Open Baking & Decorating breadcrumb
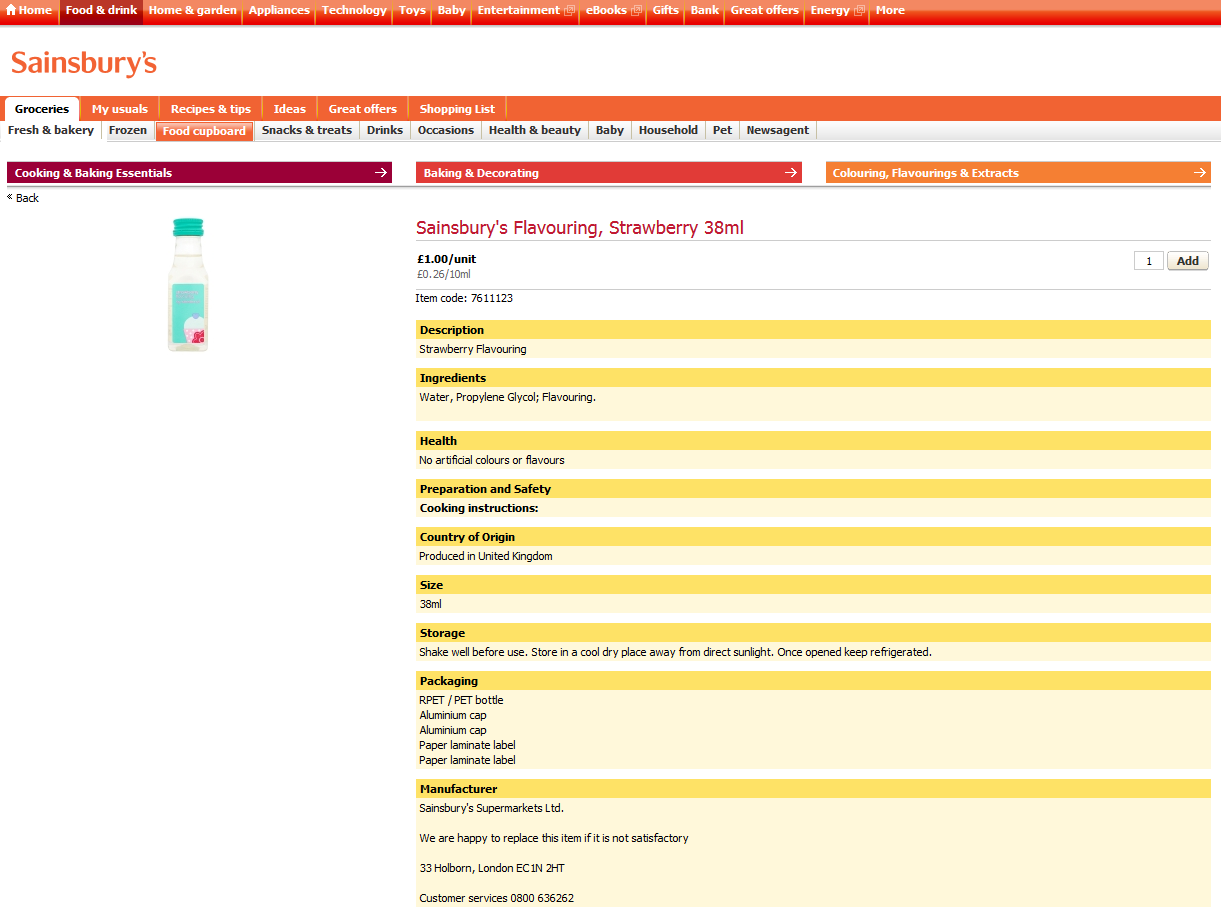Viewport: 1221px width, 910px height. click(608, 173)
